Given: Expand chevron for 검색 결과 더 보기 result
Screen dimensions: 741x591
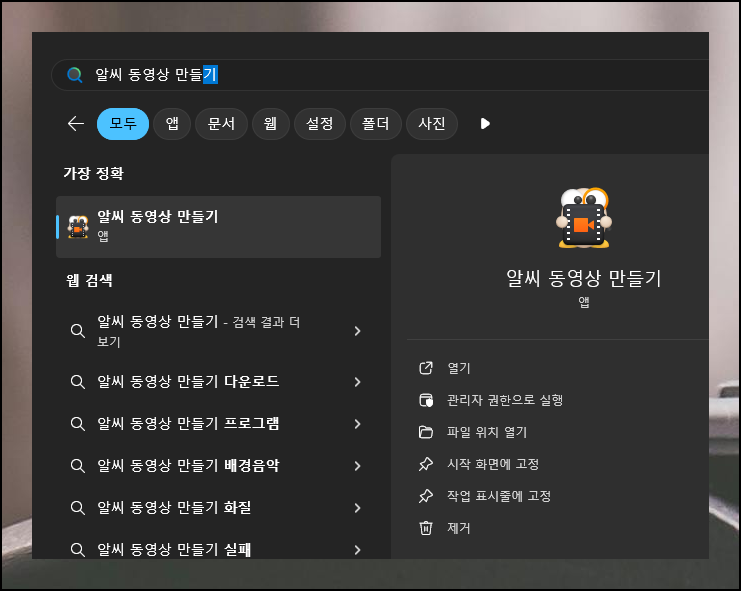Looking at the screenshot, I should pos(358,331).
